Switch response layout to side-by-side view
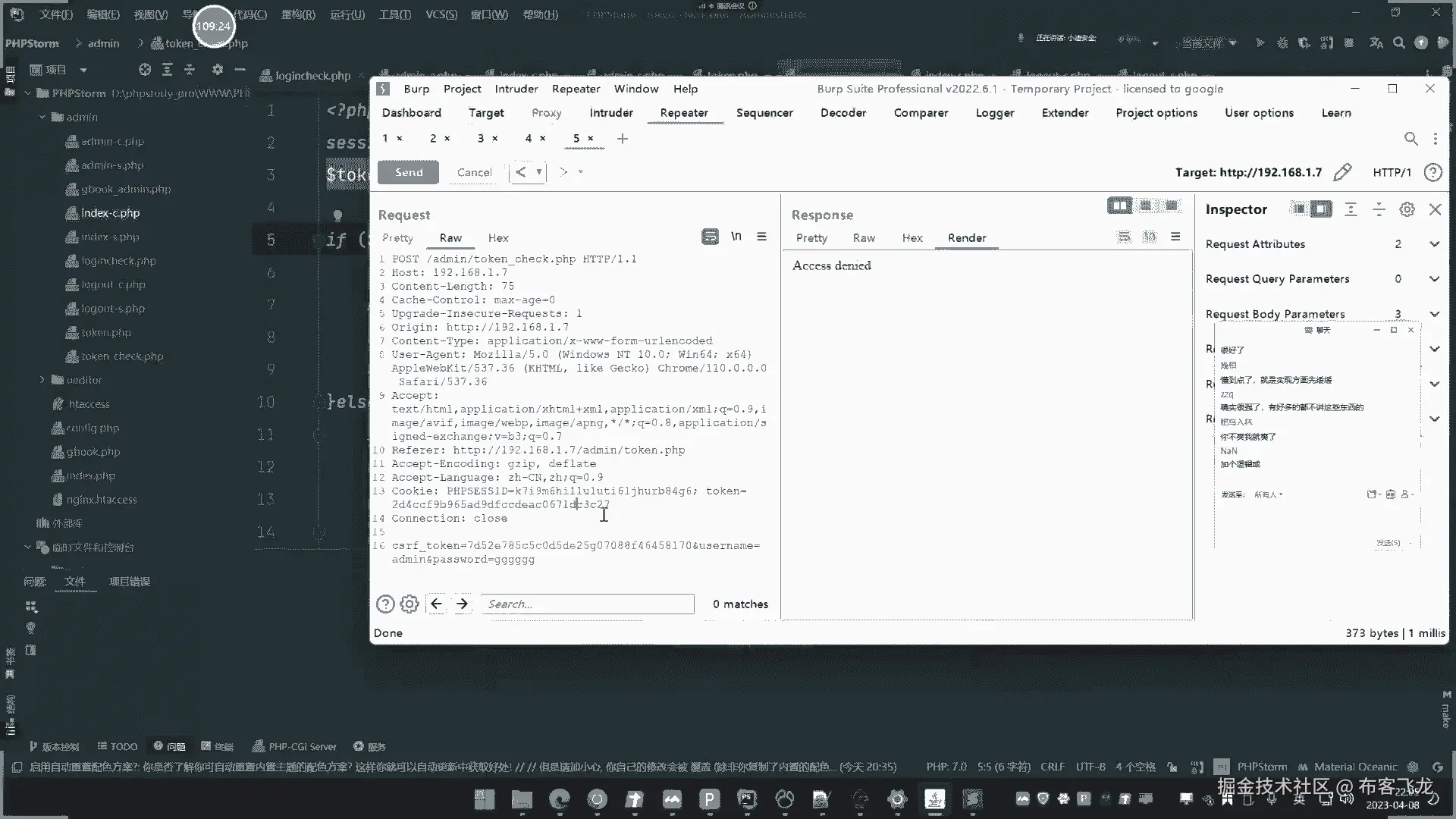The width and height of the screenshot is (1456, 819). click(x=1119, y=206)
